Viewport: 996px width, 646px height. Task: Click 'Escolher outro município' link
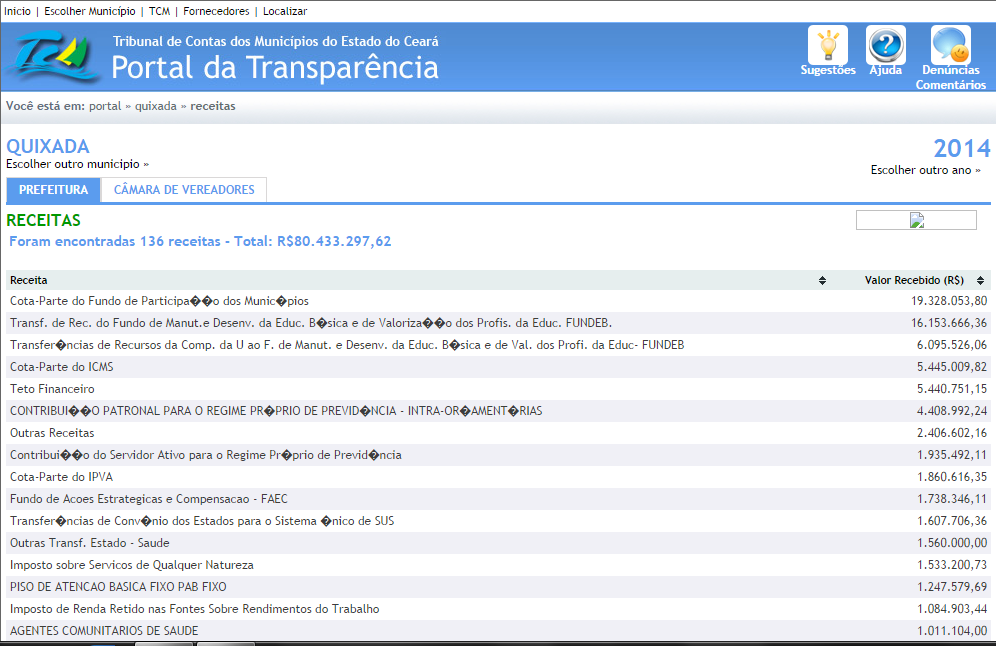coord(77,164)
